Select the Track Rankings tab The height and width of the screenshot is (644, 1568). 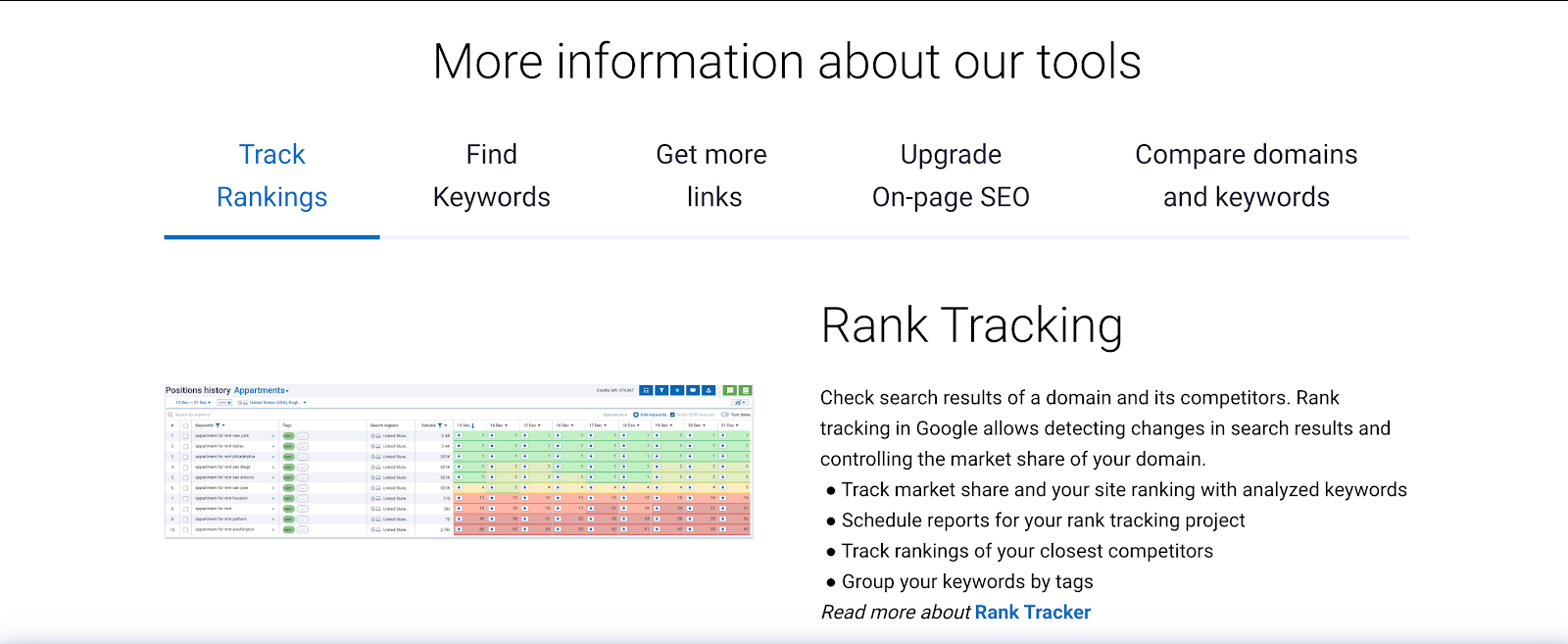pos(271,175)
